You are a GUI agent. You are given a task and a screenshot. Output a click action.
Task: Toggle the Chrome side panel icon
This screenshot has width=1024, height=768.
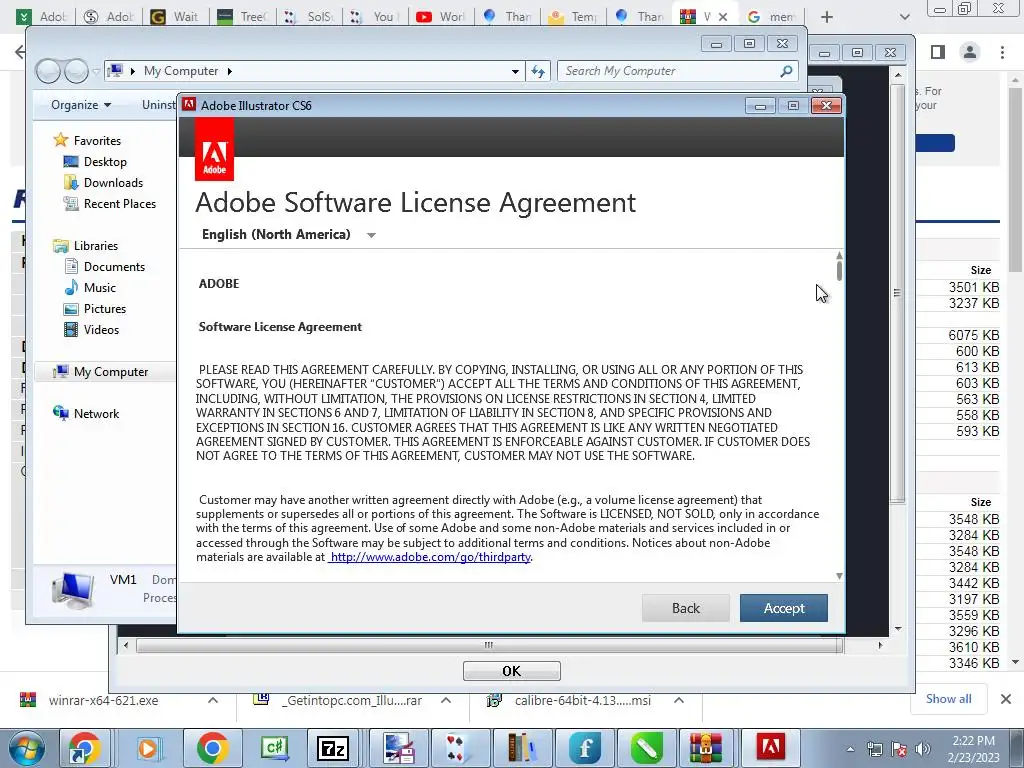point(938,52)
